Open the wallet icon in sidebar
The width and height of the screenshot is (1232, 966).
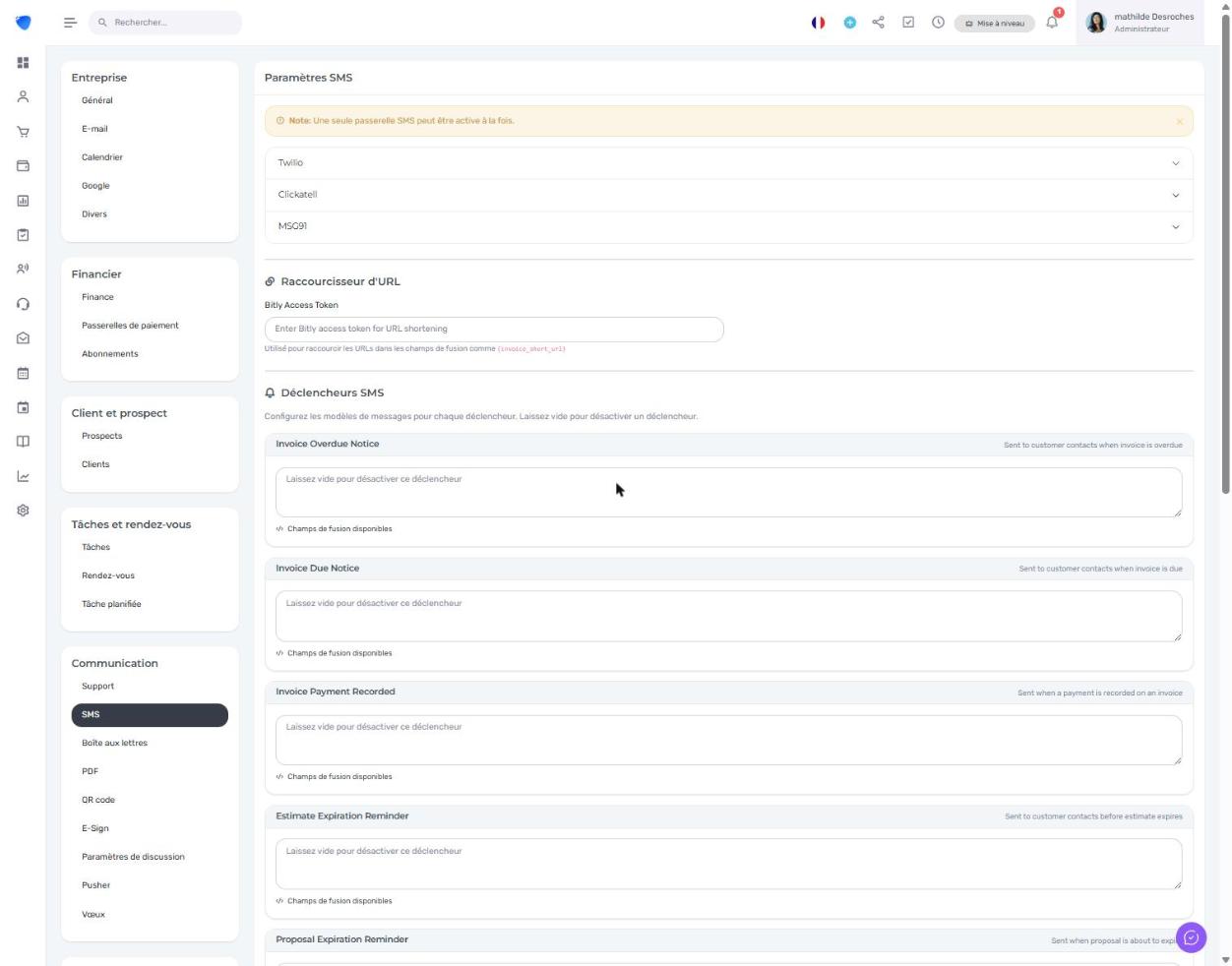click(23, 166)
